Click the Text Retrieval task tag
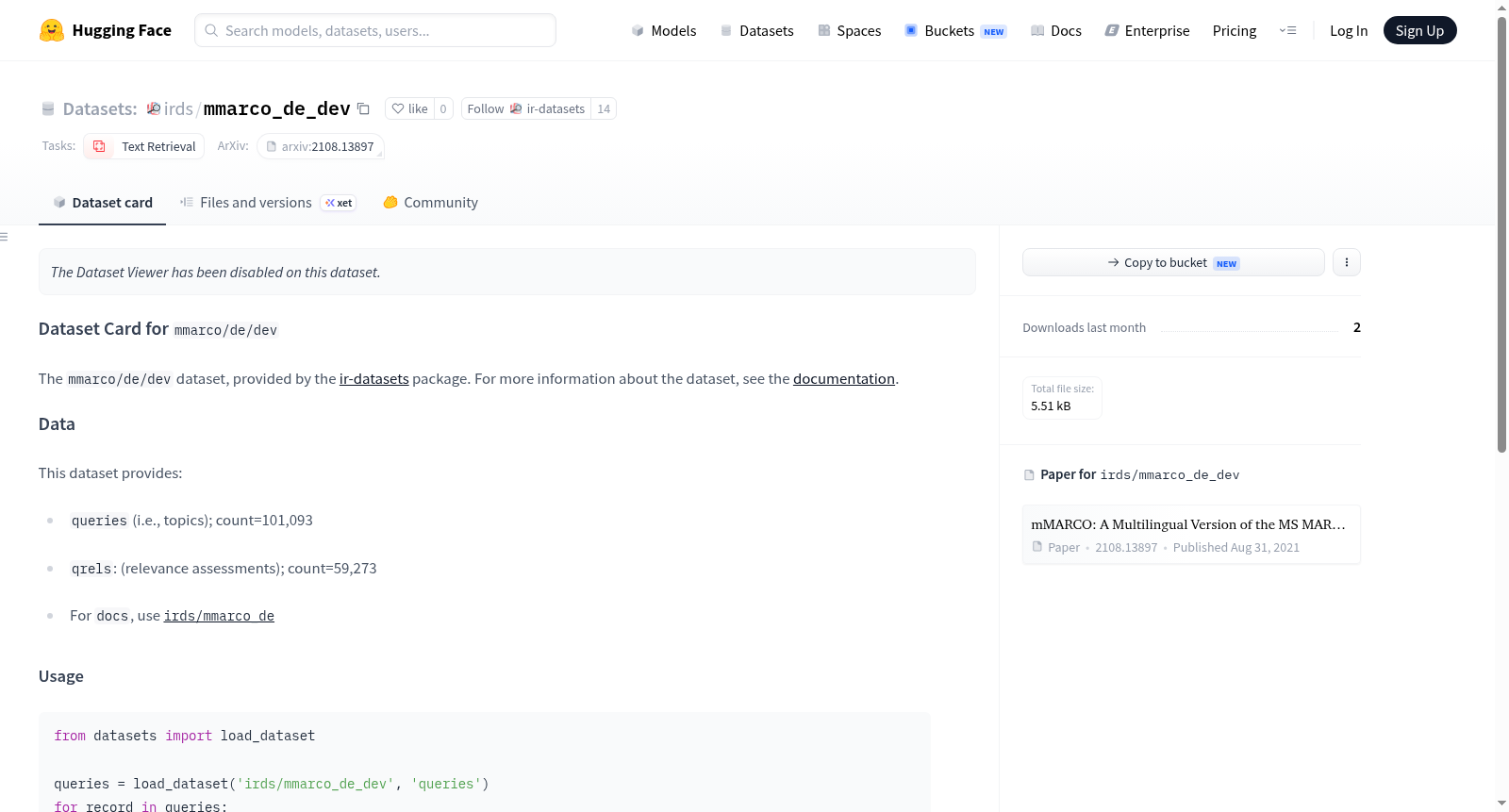 tap(144, 146)
